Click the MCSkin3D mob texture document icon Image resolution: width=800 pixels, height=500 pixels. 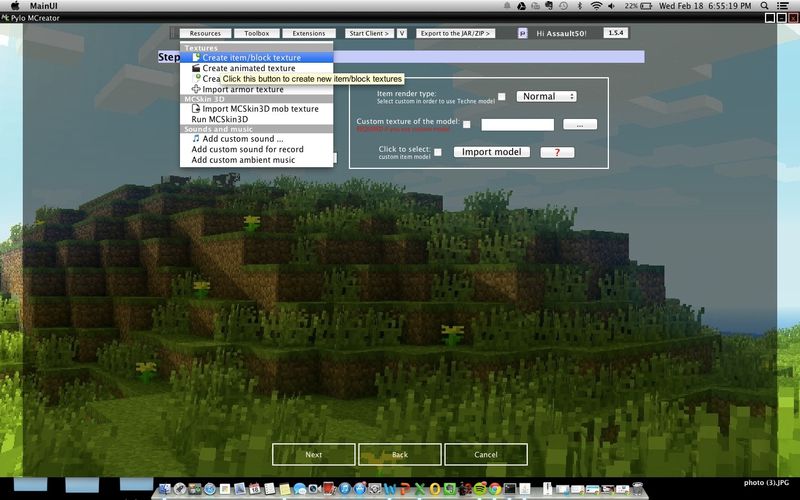point(196,109)
